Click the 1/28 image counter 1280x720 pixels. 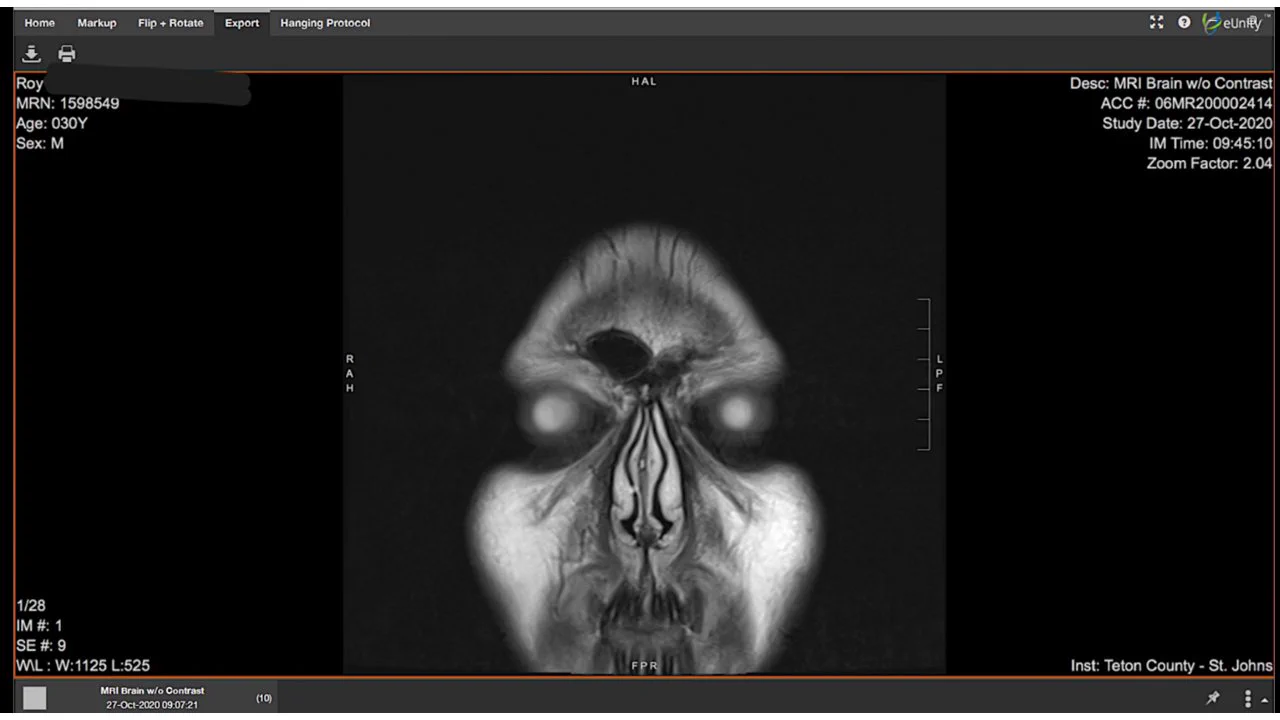(x=31, y=605)
